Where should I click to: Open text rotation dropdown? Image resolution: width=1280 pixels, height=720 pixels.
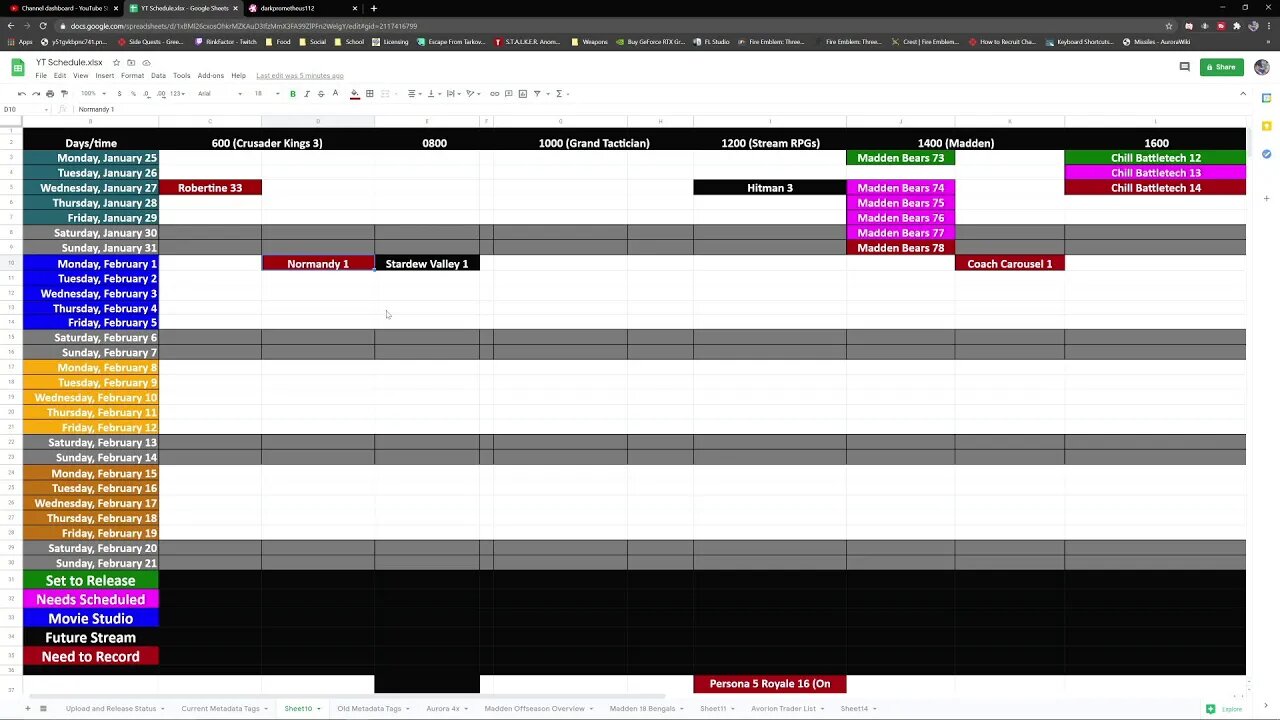coord(472,94)
